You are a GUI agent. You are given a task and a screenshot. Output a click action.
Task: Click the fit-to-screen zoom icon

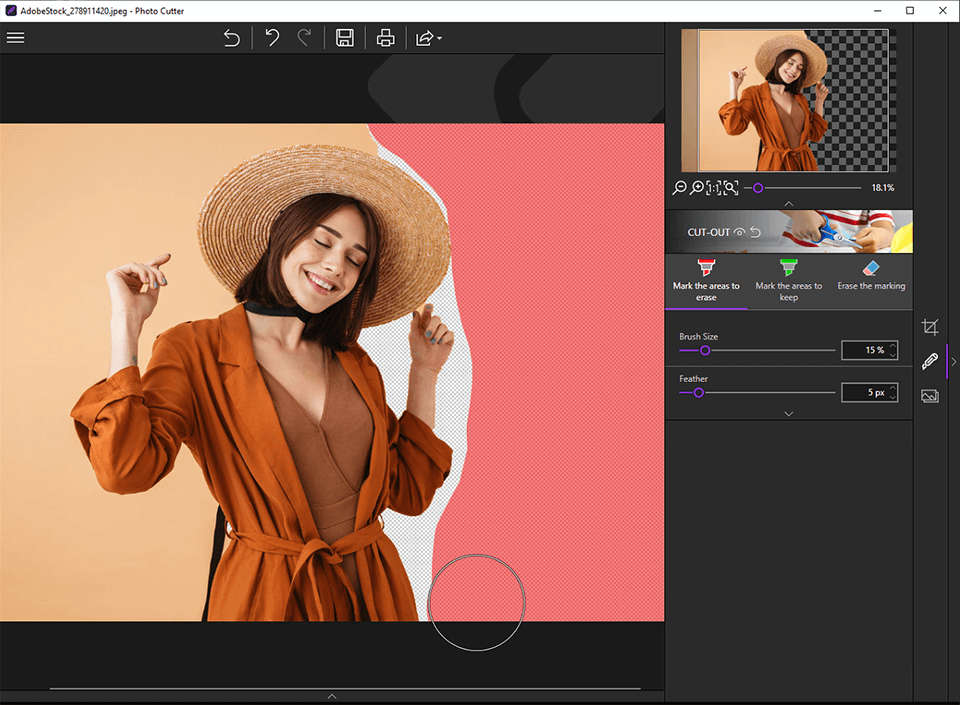(730, 188)
